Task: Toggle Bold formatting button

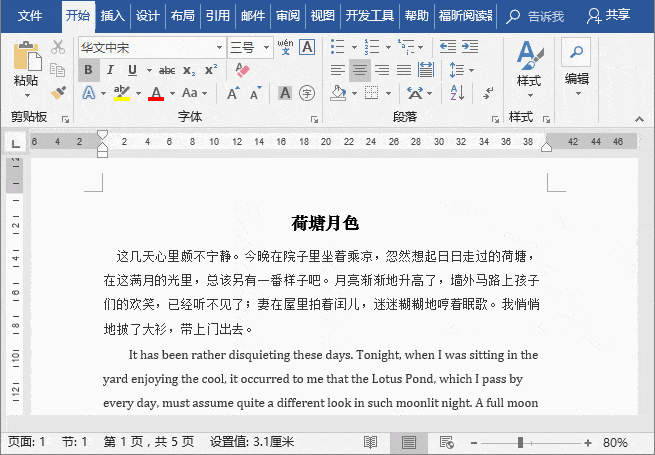Action: [x=89, y=70]
